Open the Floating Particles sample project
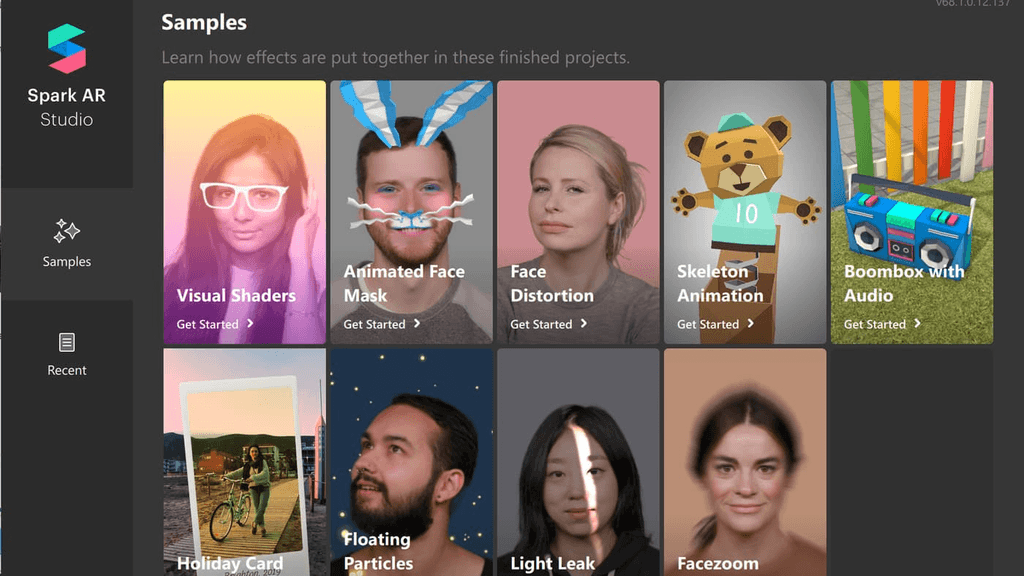The height and width of the screenshot is (576, 1024). 411,462
